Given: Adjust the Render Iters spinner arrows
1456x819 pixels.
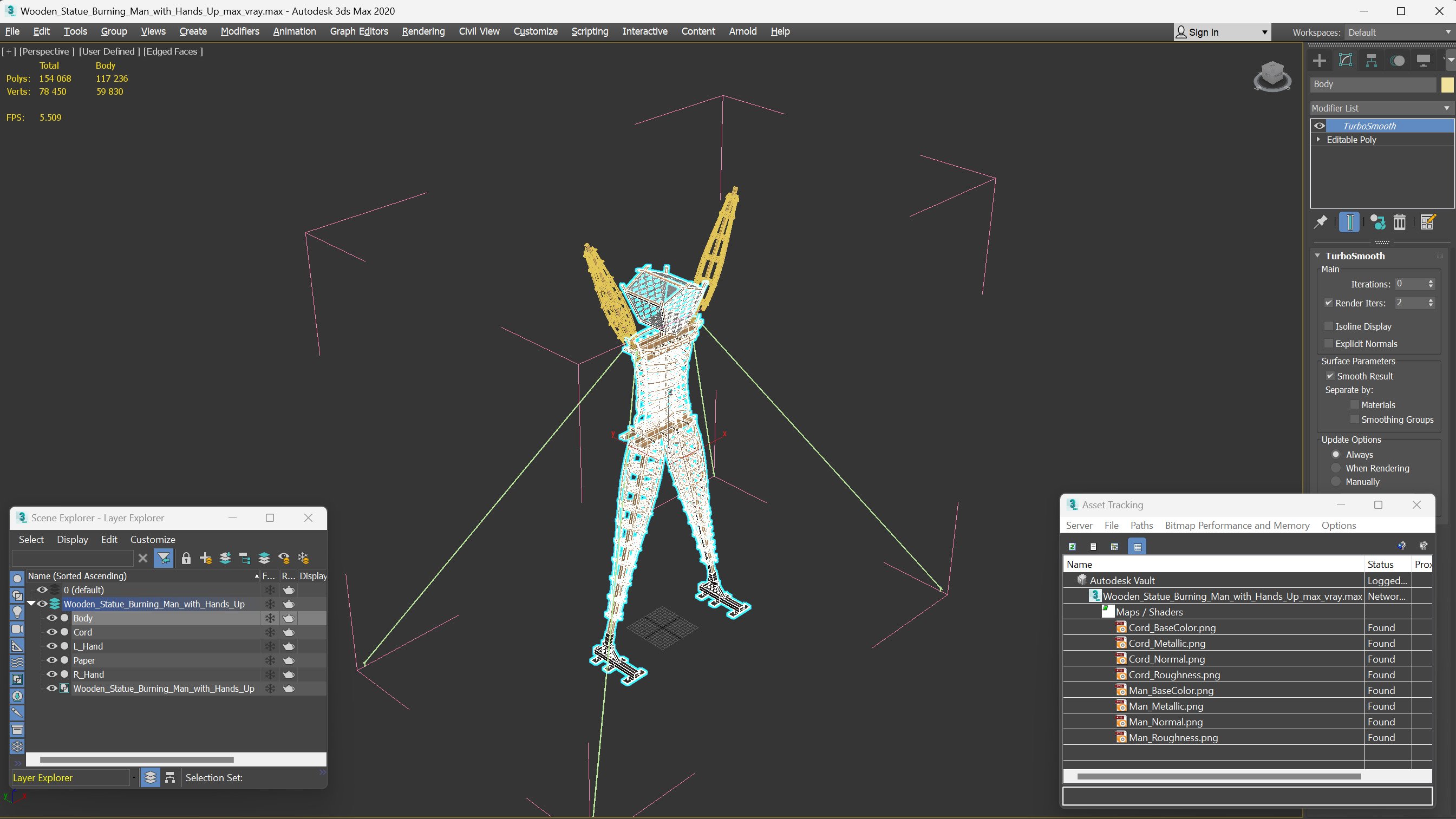Looking at the screenshot, I should pos(1431,303).
